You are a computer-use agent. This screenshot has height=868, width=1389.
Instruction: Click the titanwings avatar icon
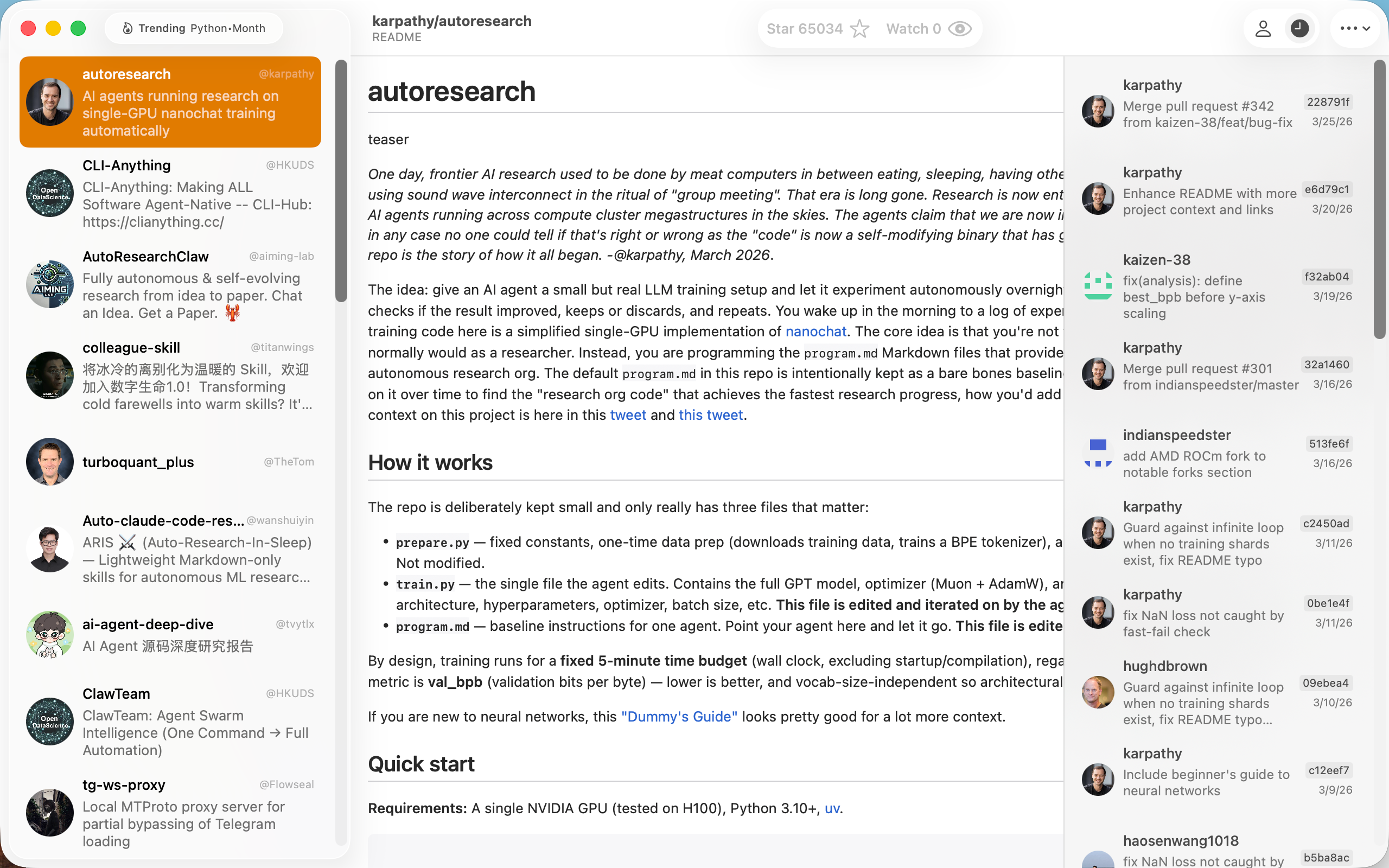(50, 375)
